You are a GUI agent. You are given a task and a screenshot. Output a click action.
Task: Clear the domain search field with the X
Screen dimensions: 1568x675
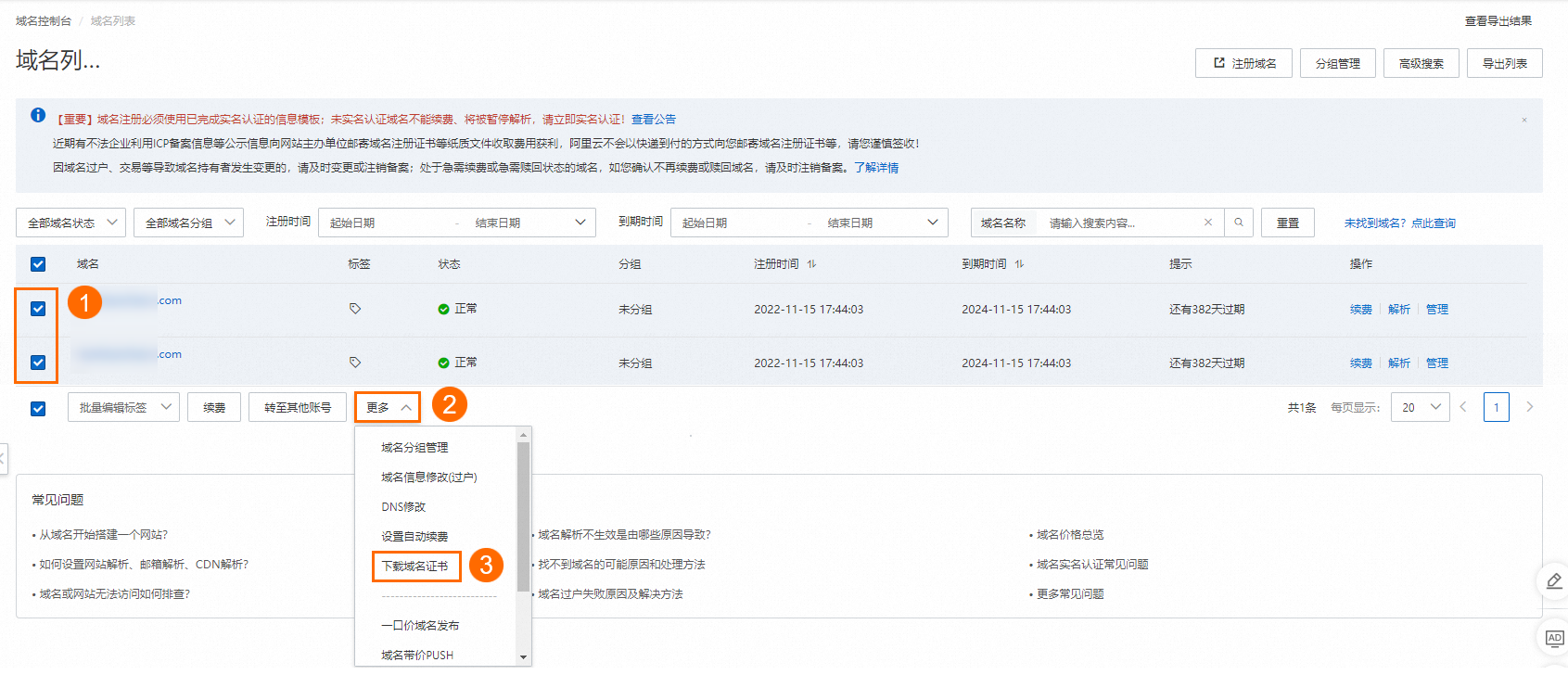click(x=1208, y=223)
